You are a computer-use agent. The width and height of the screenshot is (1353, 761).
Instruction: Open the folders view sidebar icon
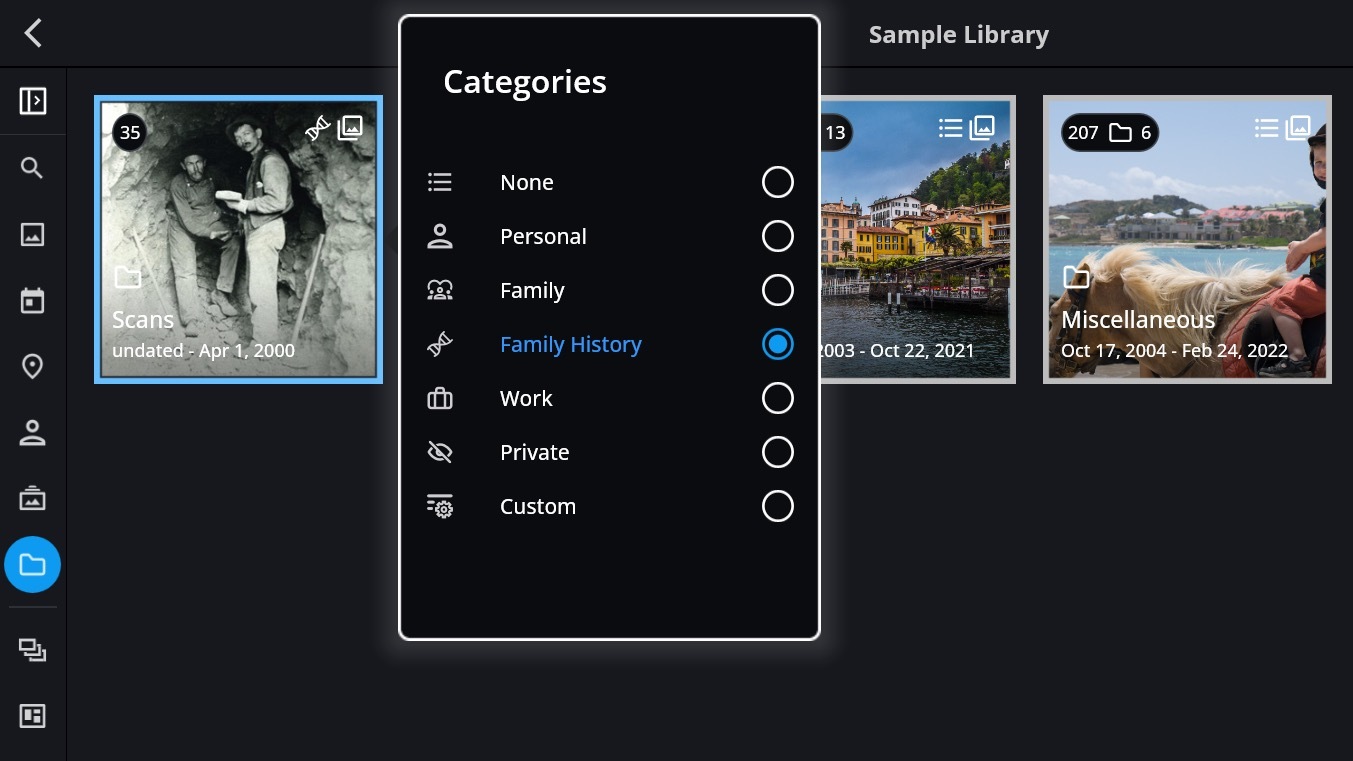33,565
